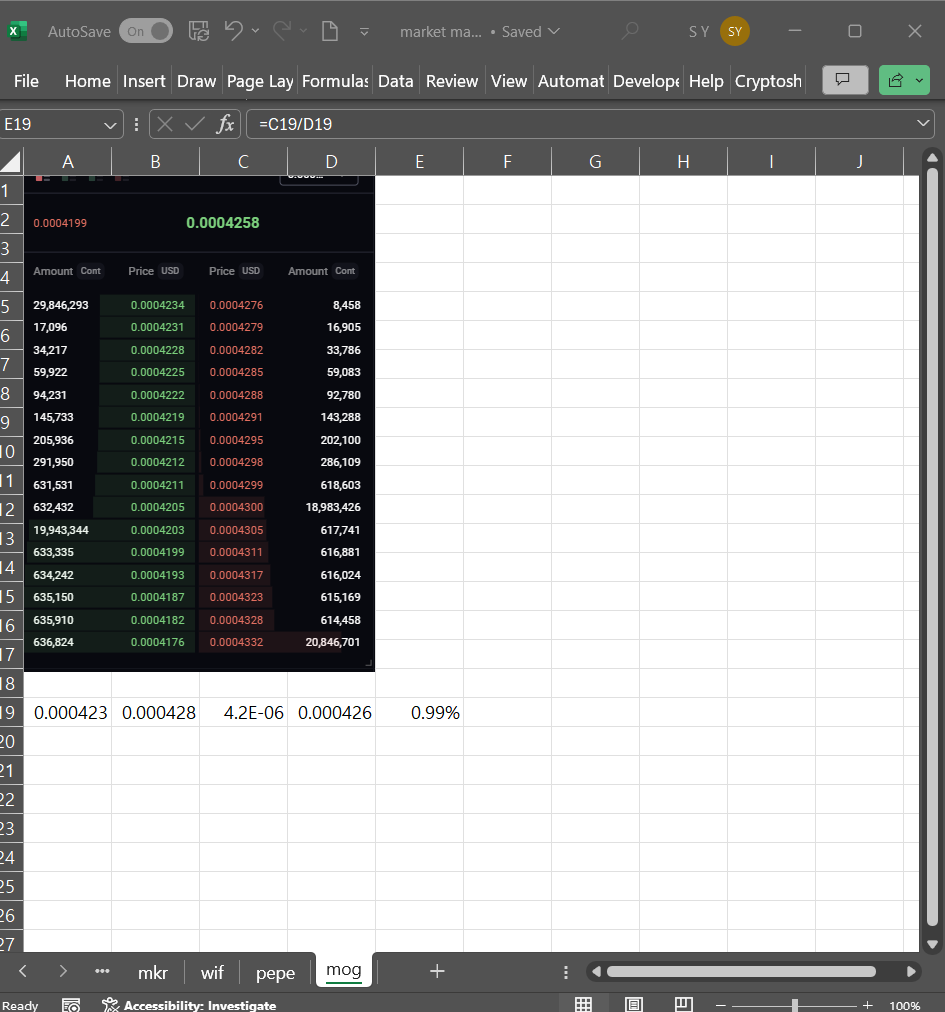Select cell B19 with 0.000428
The width and height of the screenshot is (945, 1012).
[x=156, y=713]
